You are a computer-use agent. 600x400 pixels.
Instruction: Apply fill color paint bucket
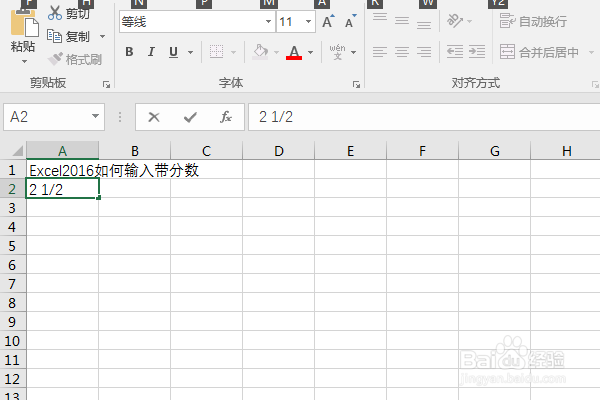click(x=260, y=52)
